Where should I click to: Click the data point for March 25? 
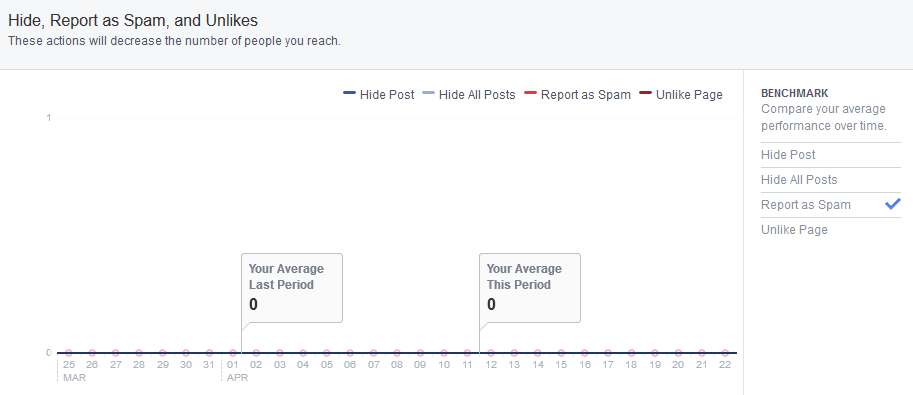[69, 352]
